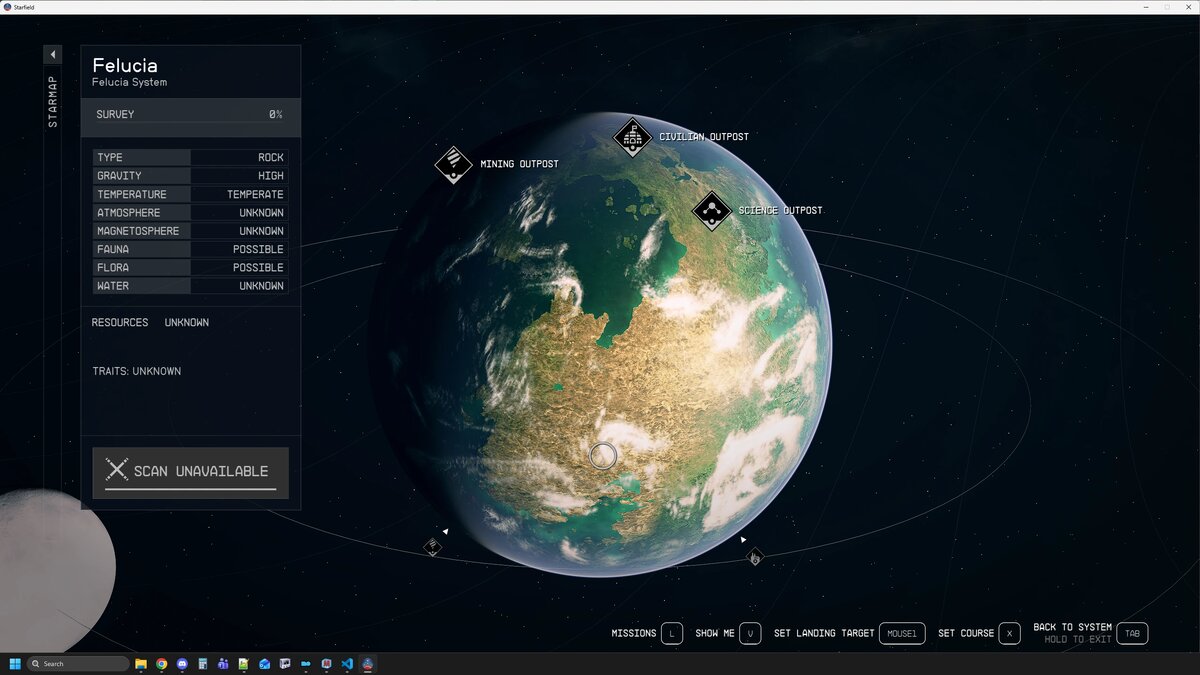Viewport: 1200px width, 675px height.
Task: Click the FAUNA POSSIBLE row
Action: tap(190, 249)
